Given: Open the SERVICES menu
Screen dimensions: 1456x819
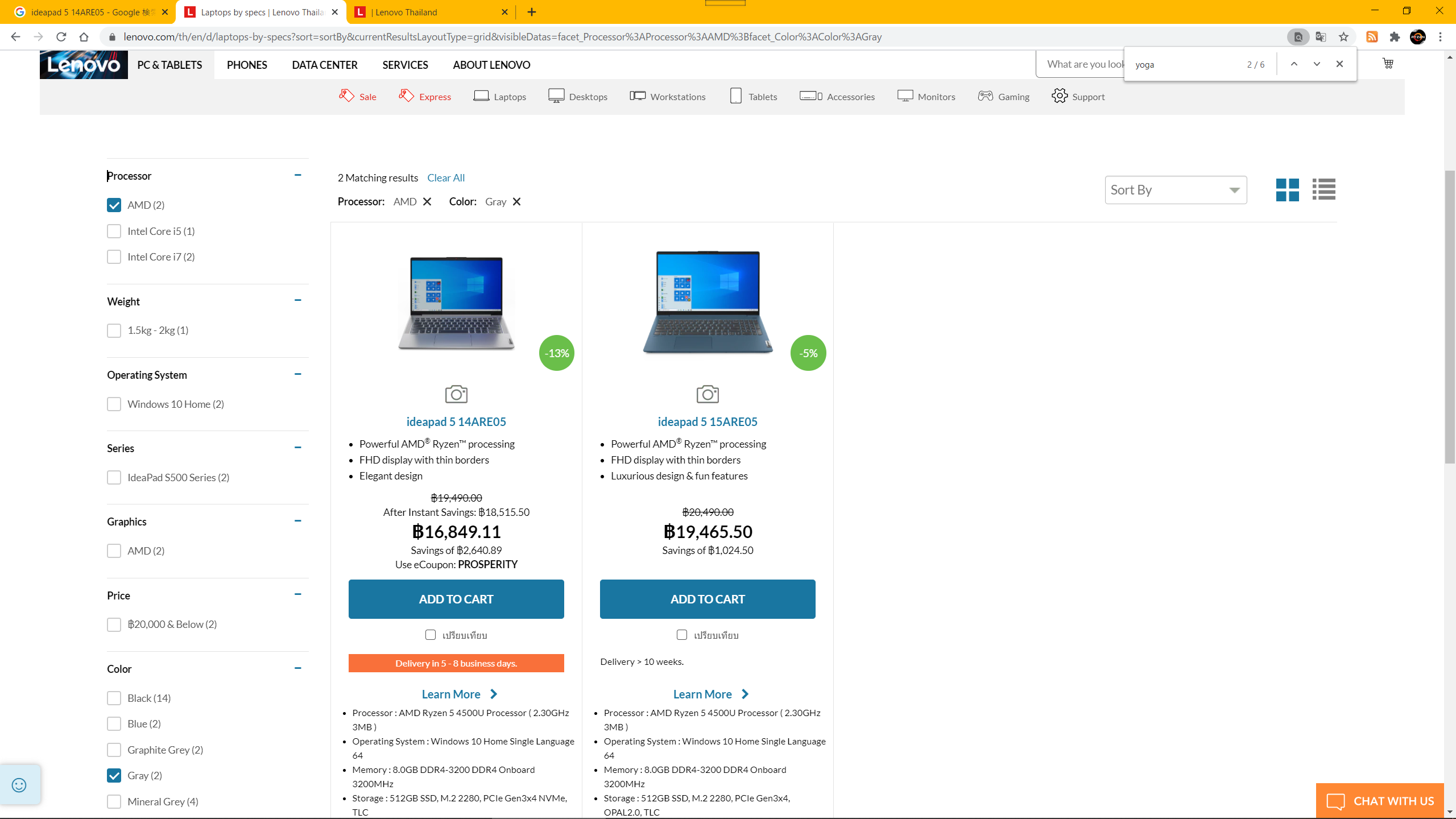Looking at the screenshot, I should coord(405,65).
